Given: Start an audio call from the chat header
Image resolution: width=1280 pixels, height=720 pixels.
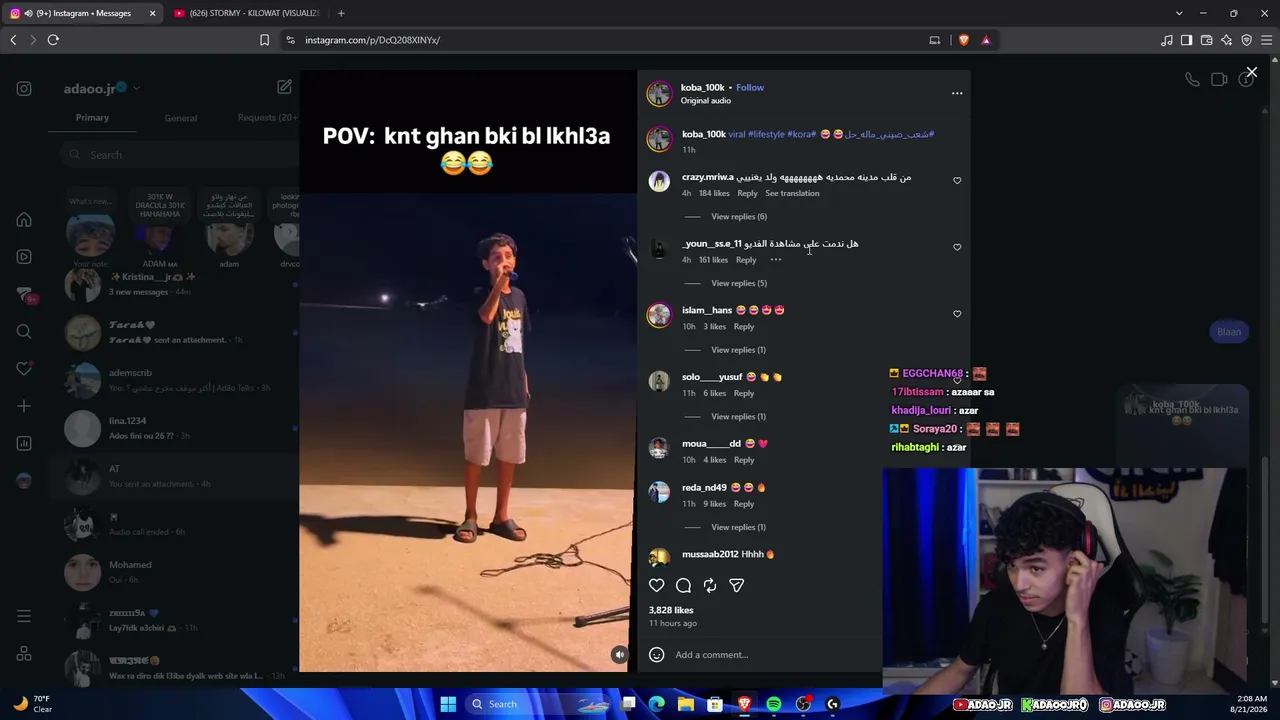Looking at the screenshot, I should [x=1192, y=80].
